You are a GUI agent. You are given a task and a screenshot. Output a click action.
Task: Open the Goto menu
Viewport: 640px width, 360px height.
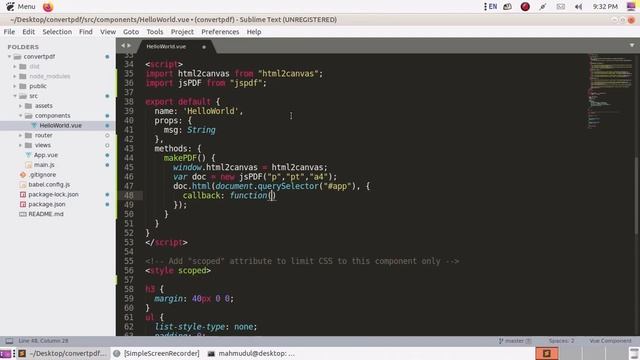pos(131,32)
